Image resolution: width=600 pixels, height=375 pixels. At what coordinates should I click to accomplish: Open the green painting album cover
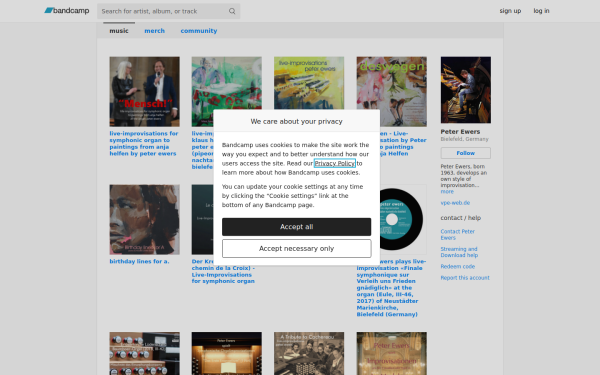click(x=227, y=83)
